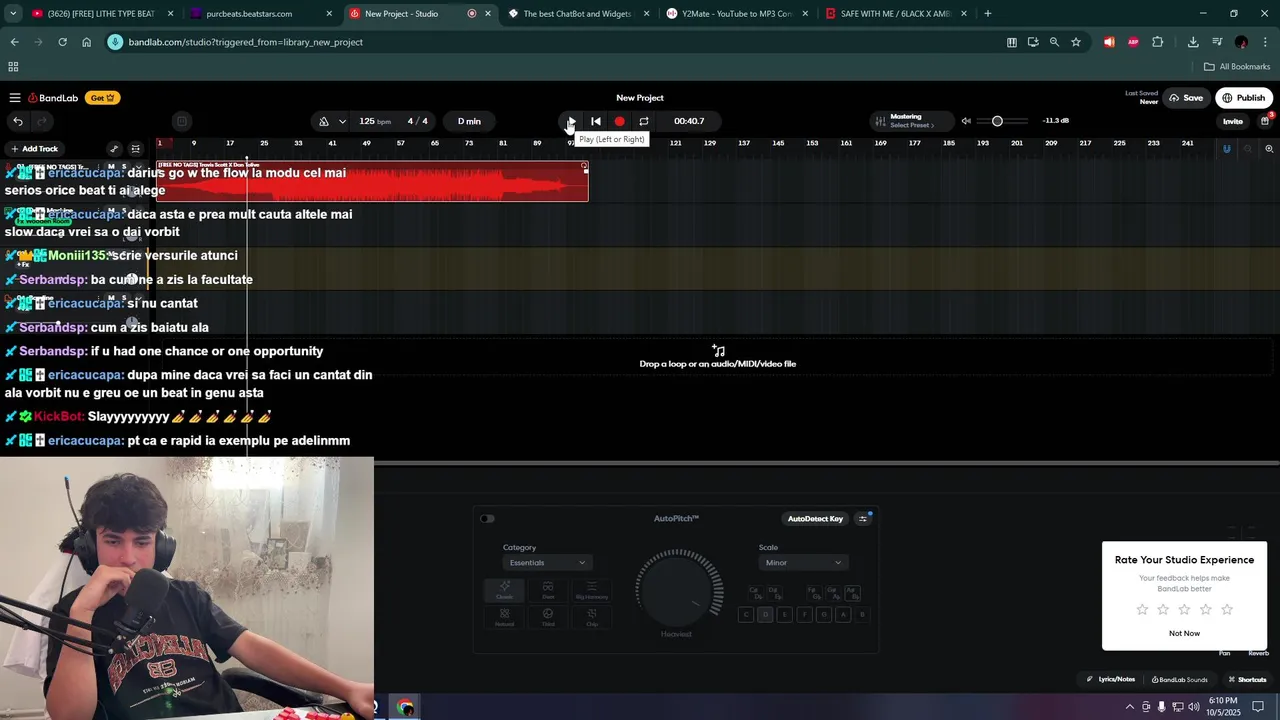Open Lyrics/Notes panel

[x=1111, y=680]
